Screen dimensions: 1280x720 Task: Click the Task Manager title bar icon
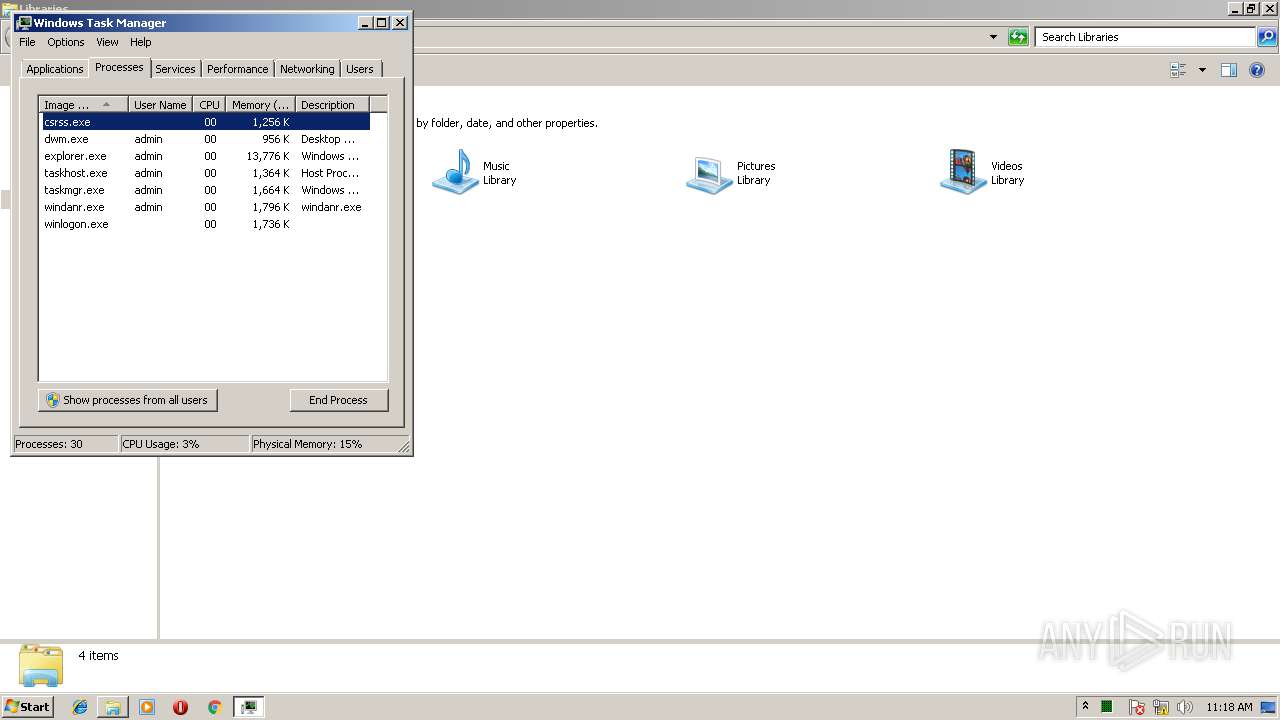pyautogui.click(x=23, y=22)
